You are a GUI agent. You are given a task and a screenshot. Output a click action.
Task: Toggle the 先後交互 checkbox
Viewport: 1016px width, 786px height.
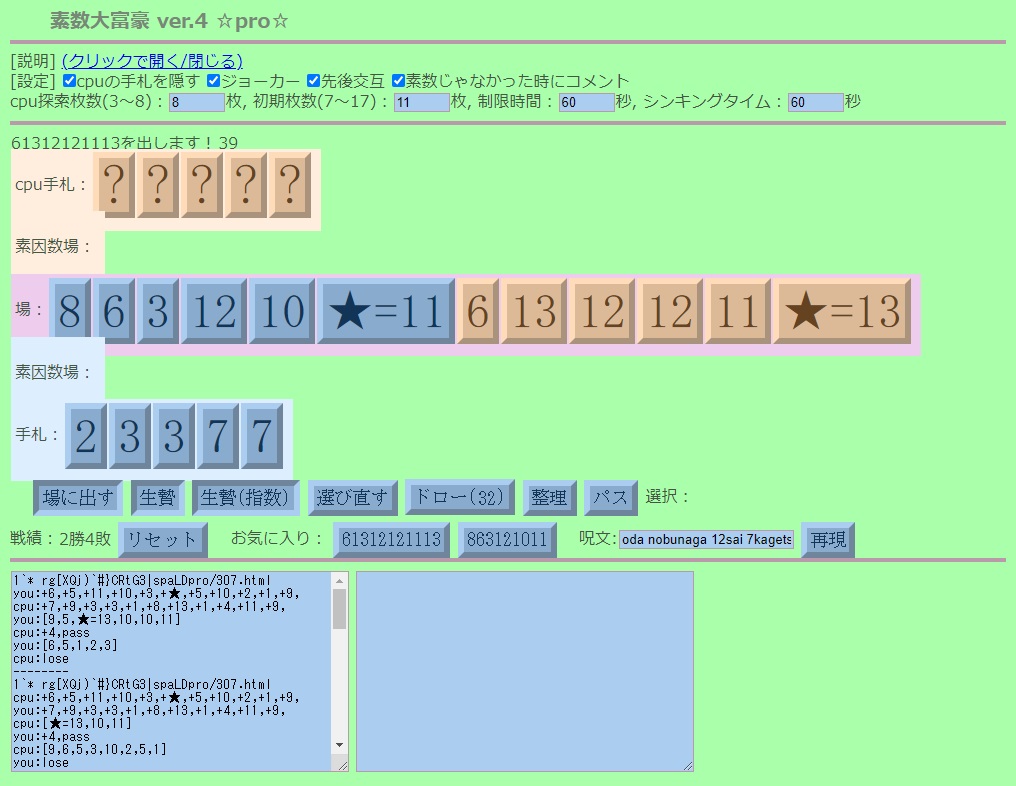click(x=314, y=81)
